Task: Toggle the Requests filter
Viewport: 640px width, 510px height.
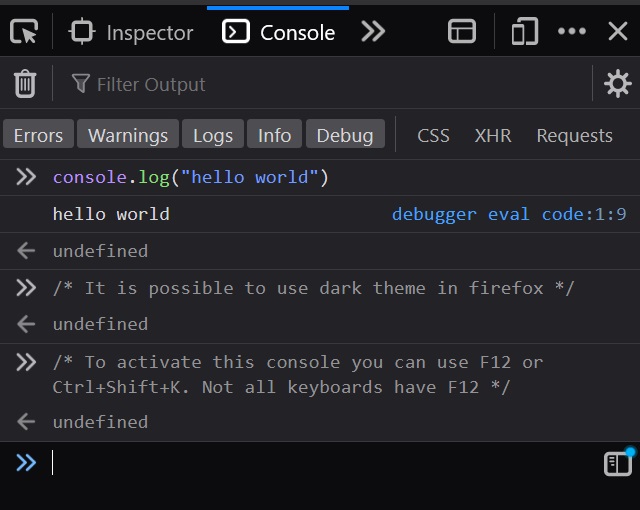Action: 574,135
